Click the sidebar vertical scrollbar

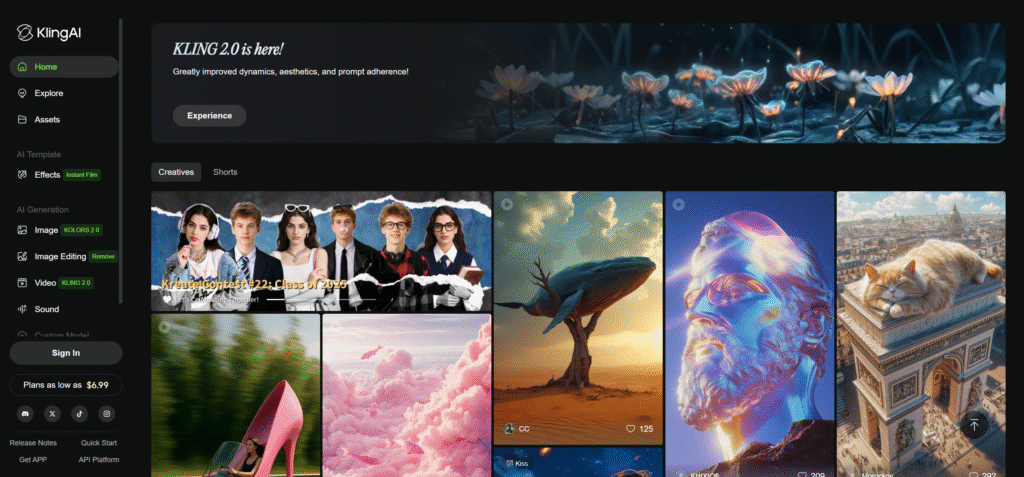coord(121,161)
